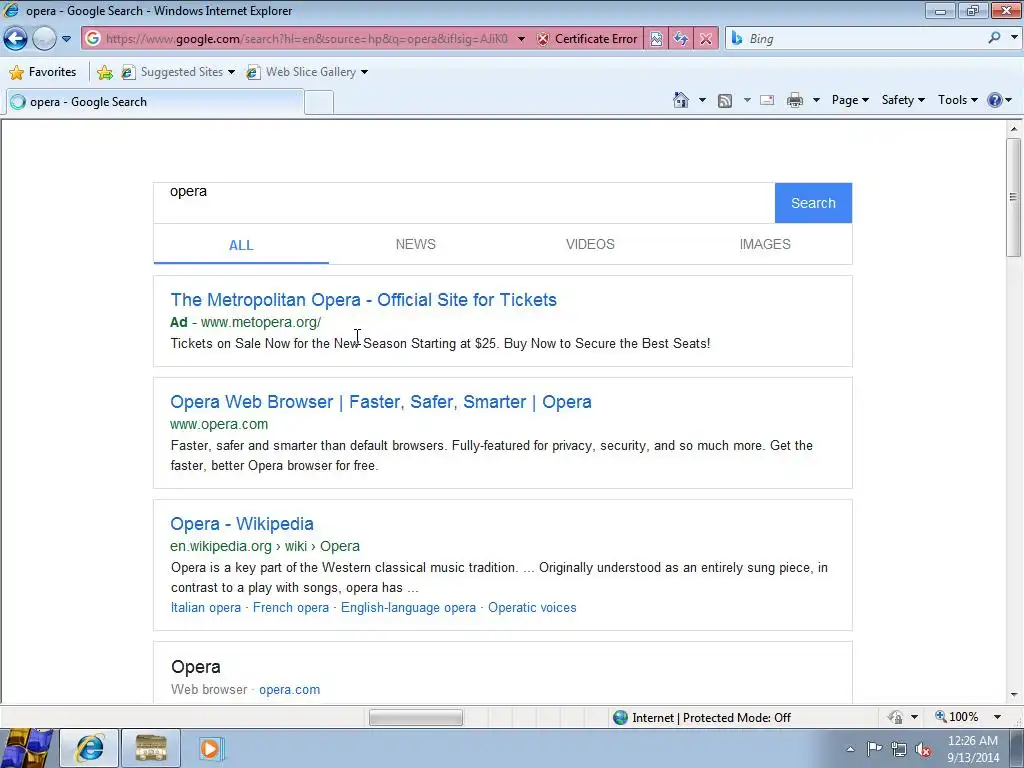Open the Favorites center

43,72
